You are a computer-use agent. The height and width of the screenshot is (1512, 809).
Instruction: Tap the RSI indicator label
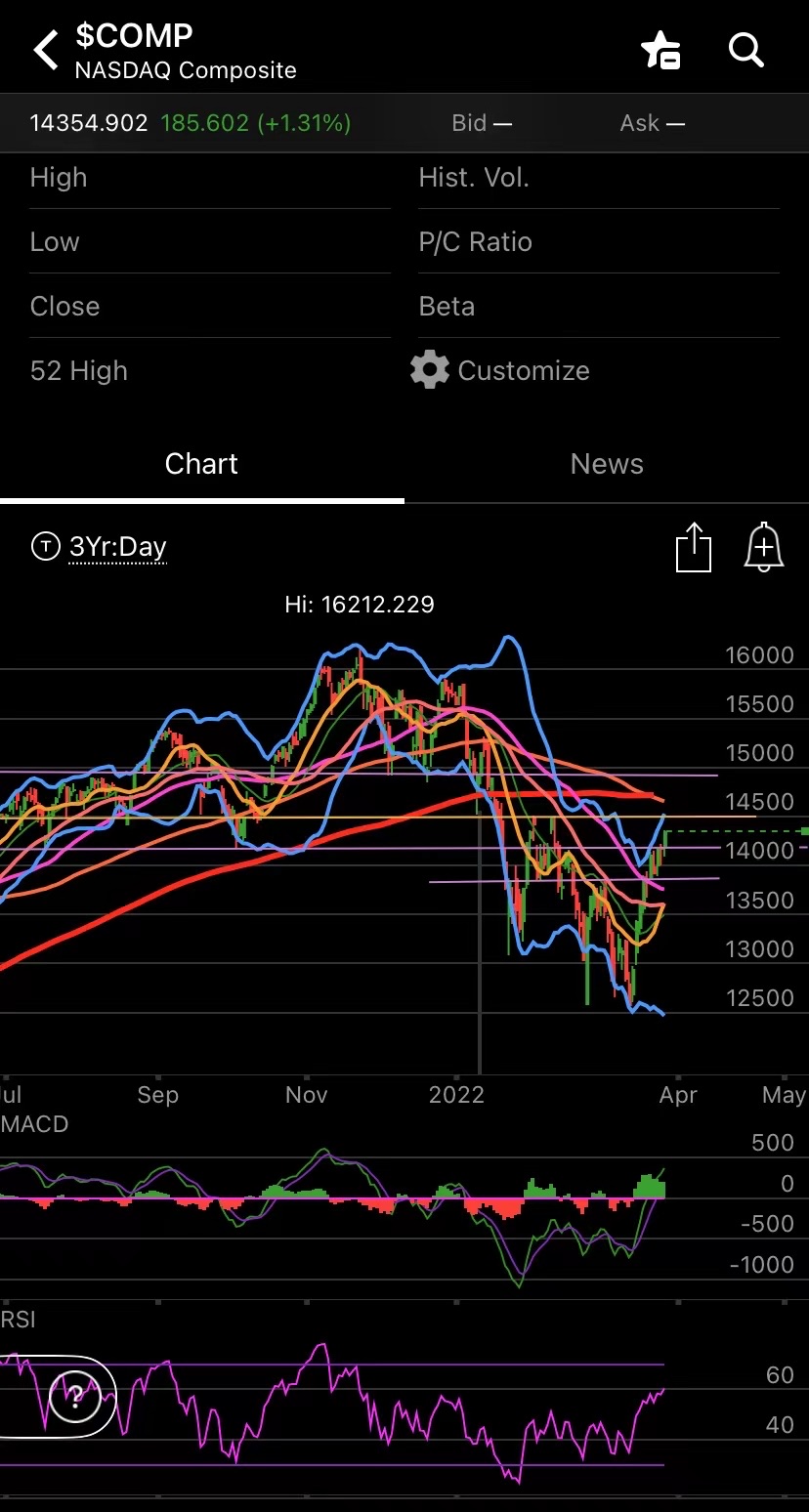click(x=19, y=1320)
